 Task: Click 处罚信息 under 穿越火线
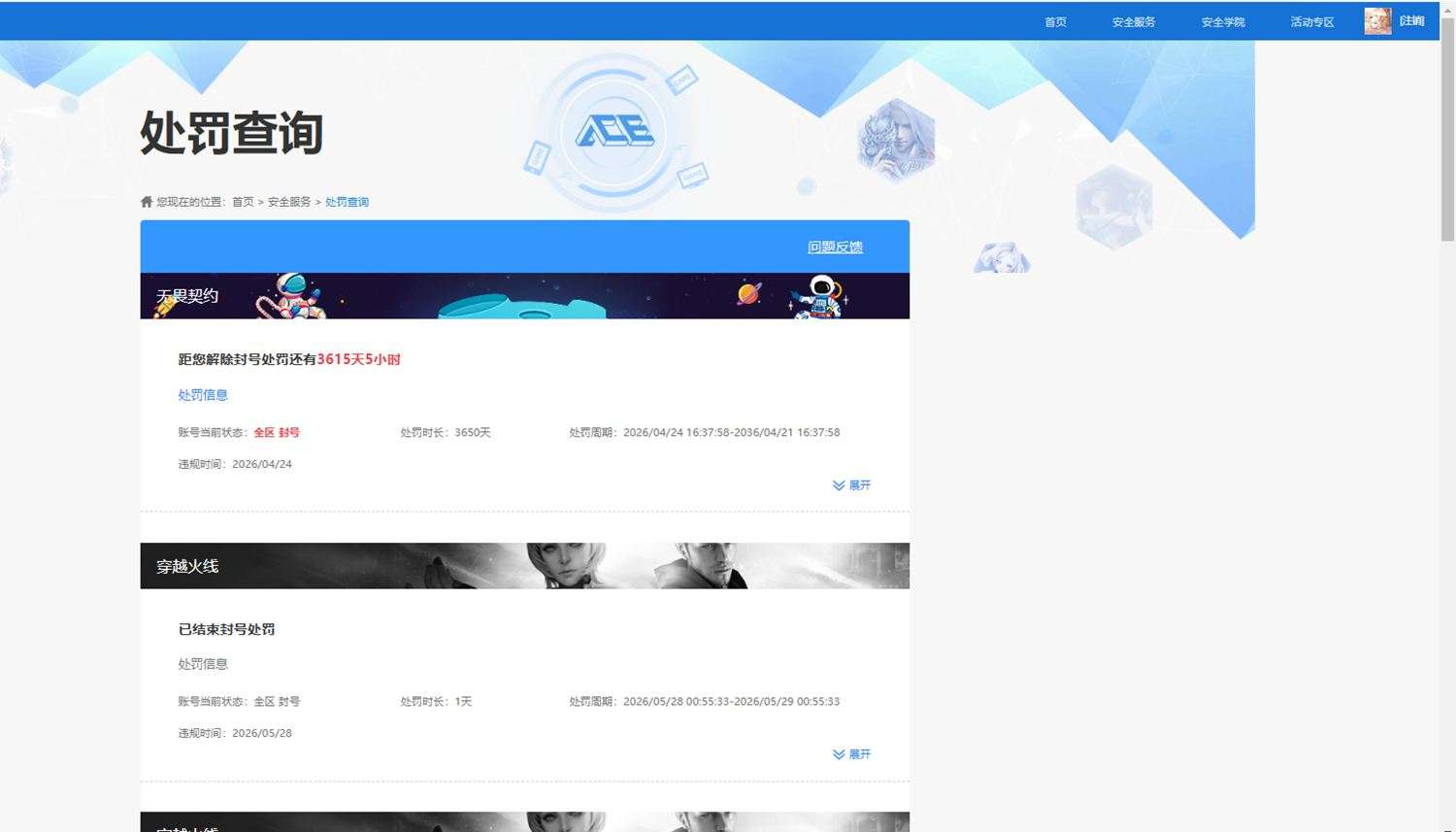203,664
